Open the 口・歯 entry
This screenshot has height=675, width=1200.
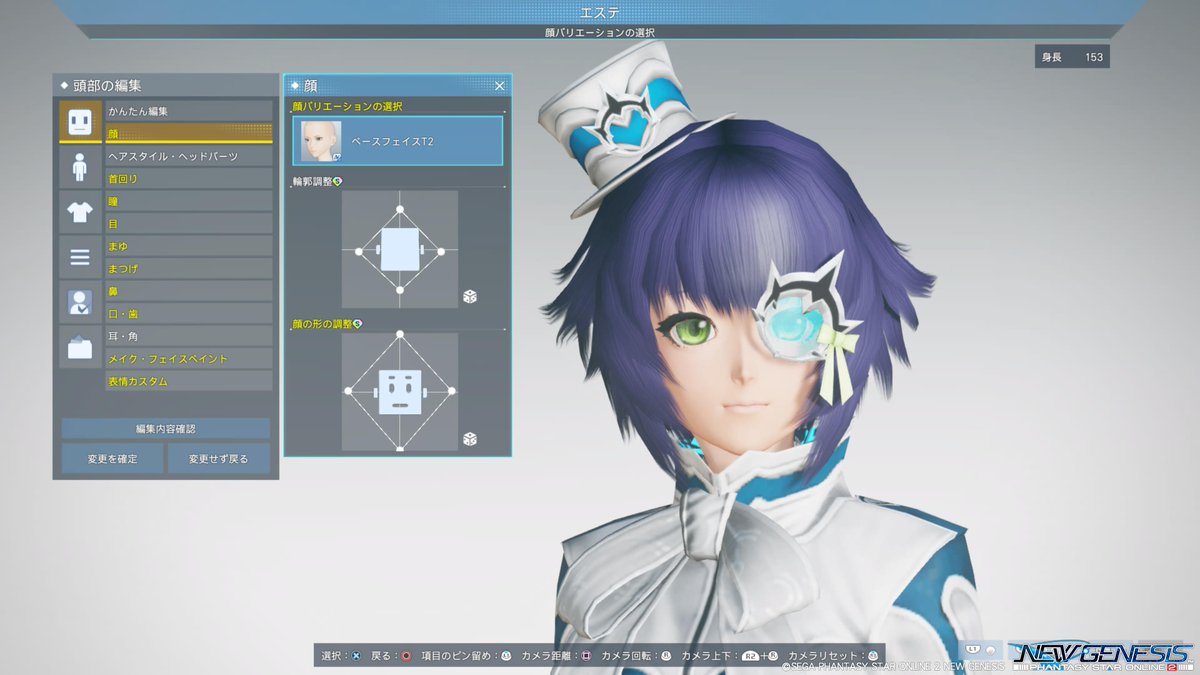[x=189, y=313]
